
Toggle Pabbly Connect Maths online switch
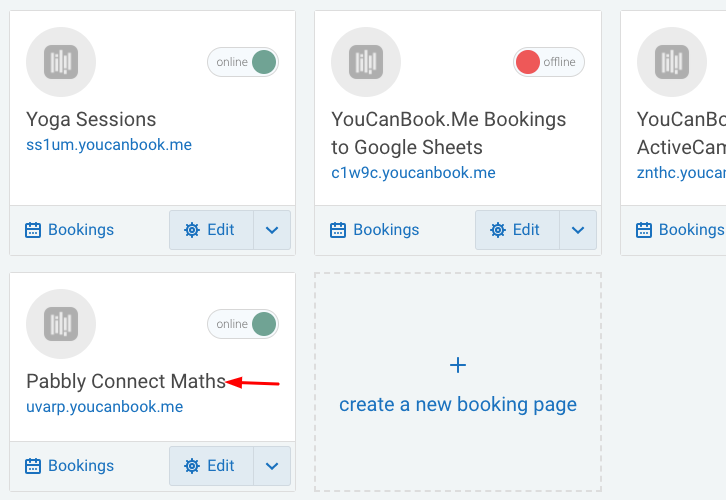pos(243,324)
